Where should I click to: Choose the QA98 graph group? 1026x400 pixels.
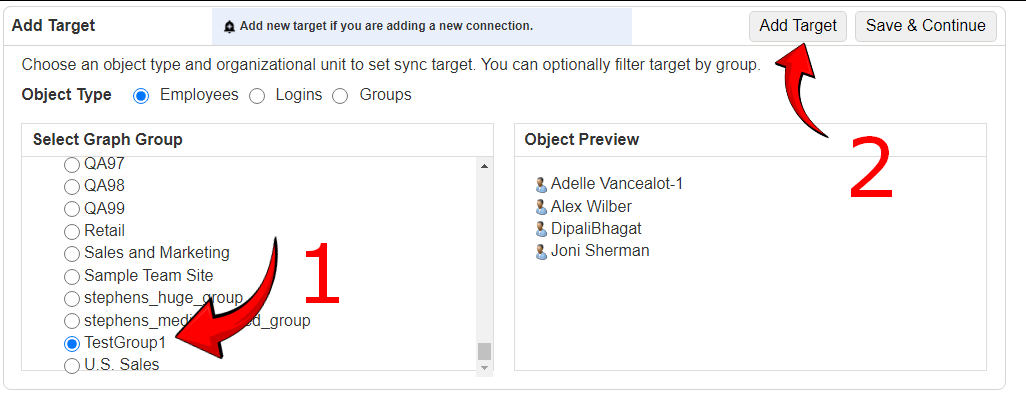72,187
